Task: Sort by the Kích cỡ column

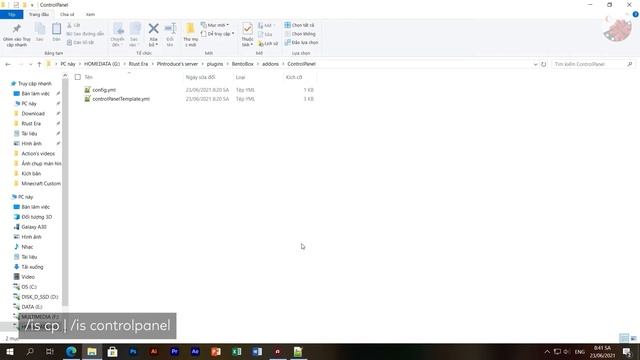Action: 294,77
